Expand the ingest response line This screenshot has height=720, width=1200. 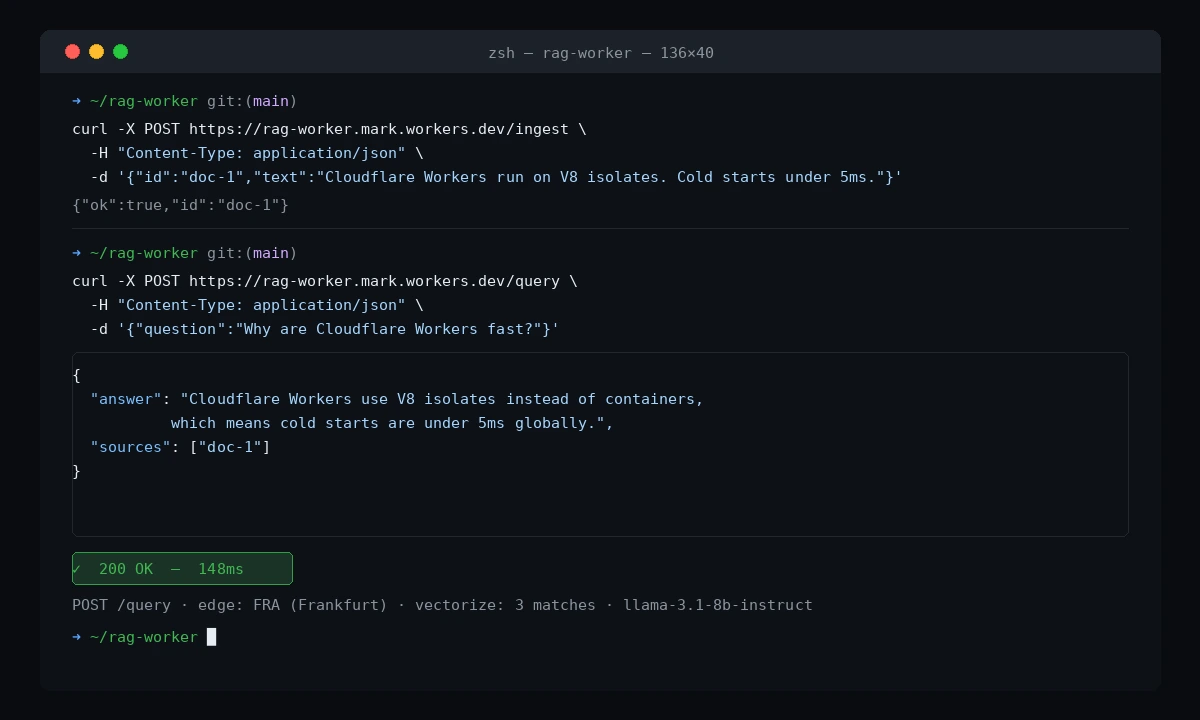[180, 205]
